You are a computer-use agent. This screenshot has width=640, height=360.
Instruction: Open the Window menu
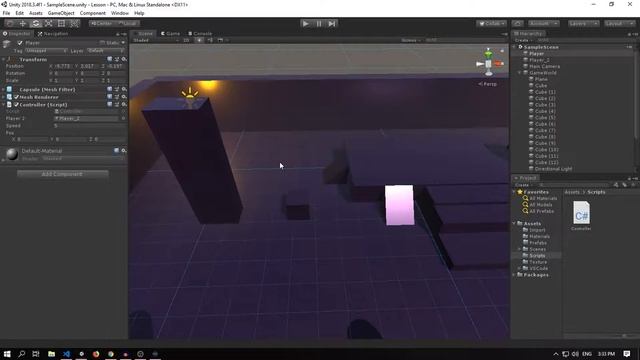click(x=120, y=13)
